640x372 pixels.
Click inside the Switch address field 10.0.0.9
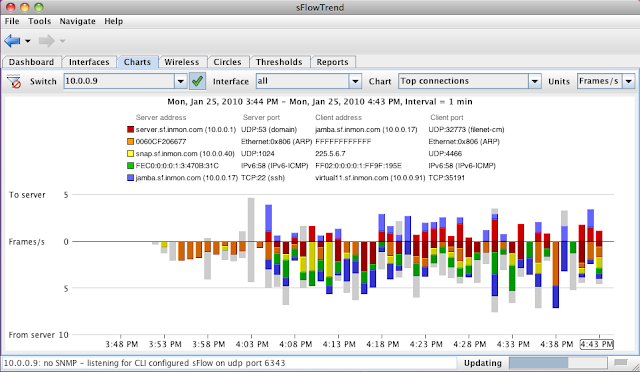point(119,81)
